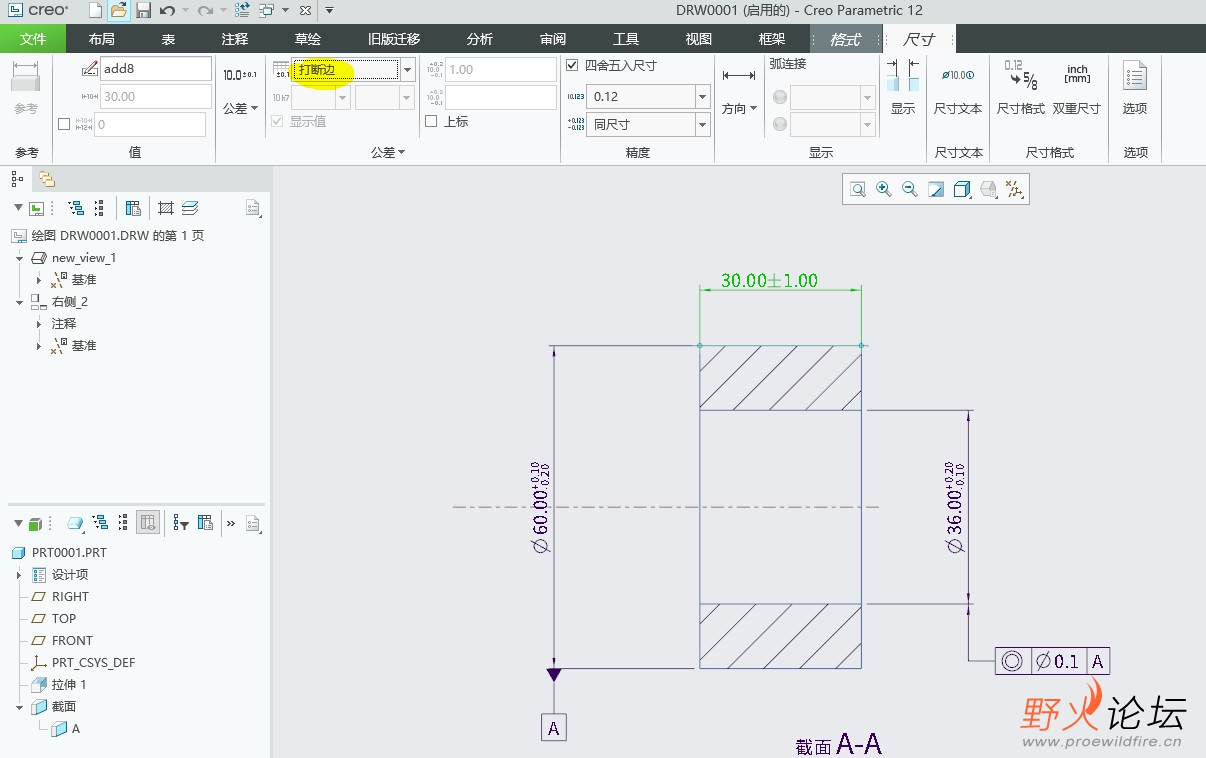The image size is (1206, 758).
Task: Switch to the 草绘 ribbon tab
Action: pos(308,39)
